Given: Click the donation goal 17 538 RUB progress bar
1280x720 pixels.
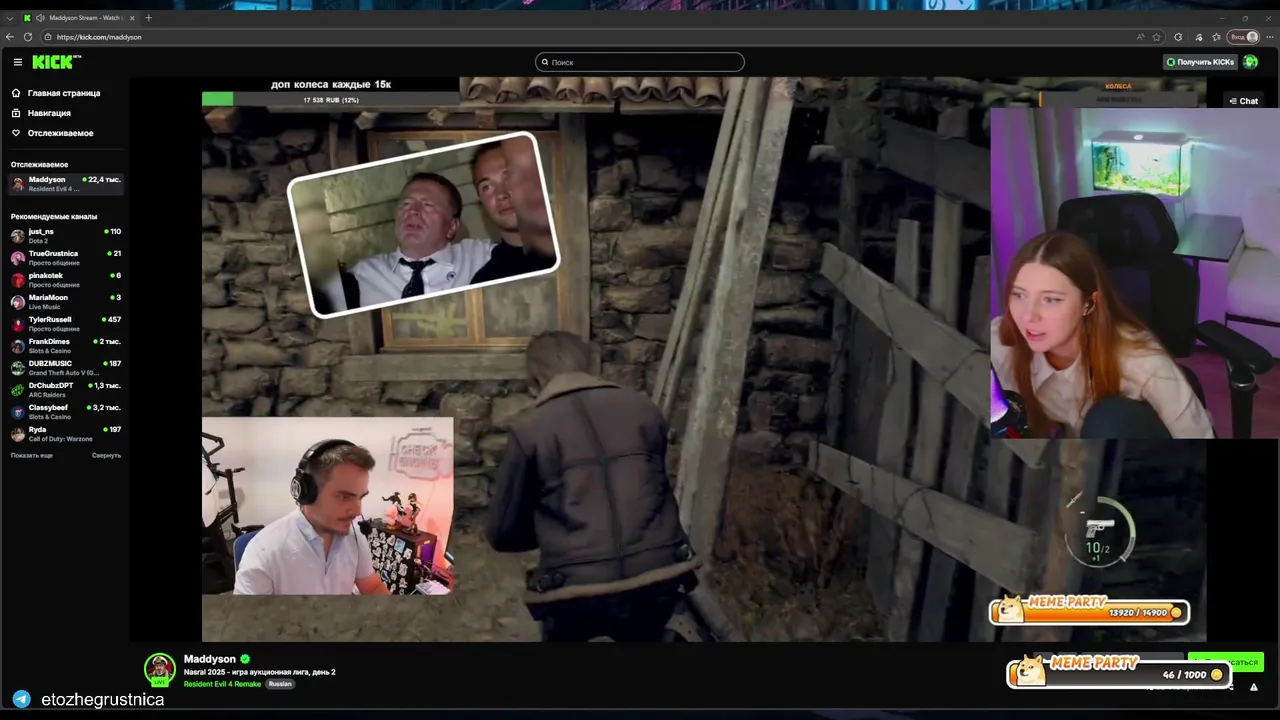Looking at the screenshot, I should tap(330, 99).
